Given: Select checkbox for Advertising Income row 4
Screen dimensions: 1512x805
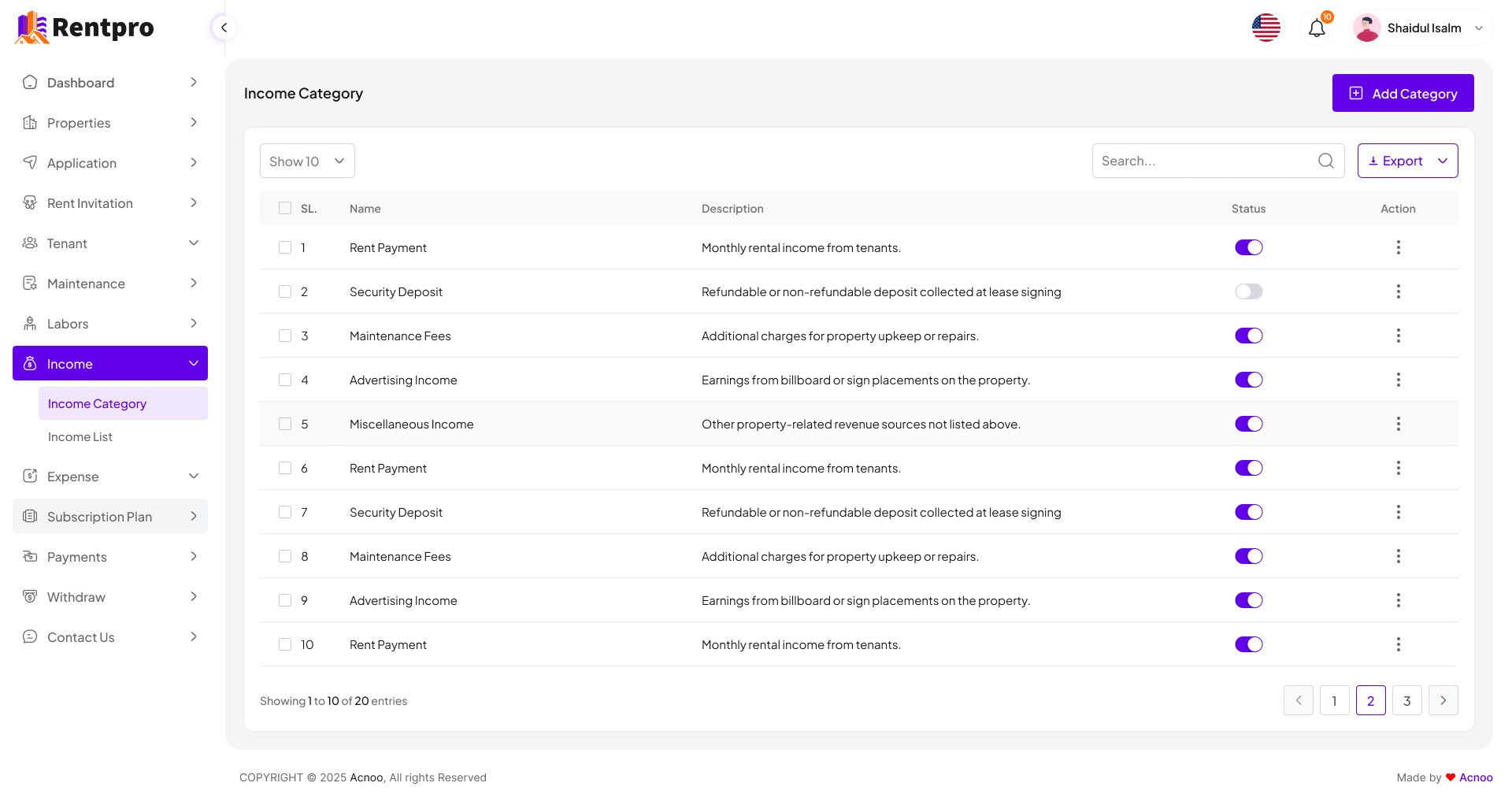Looking at the screenshot, I should point(285,380).
